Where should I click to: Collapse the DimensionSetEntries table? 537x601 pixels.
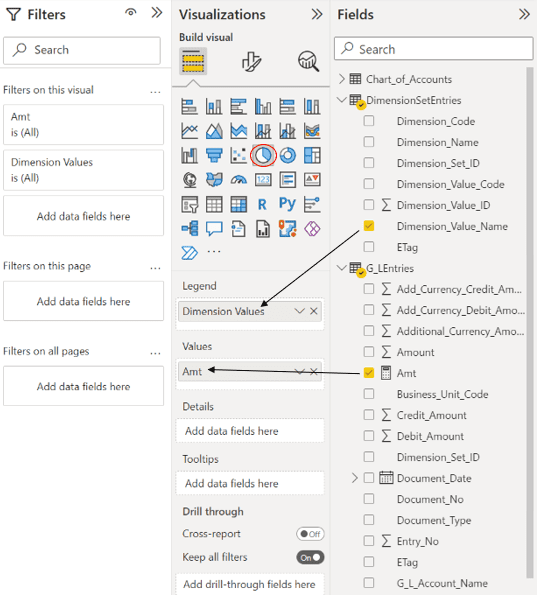pyautogui.click(x=341, y=100)
